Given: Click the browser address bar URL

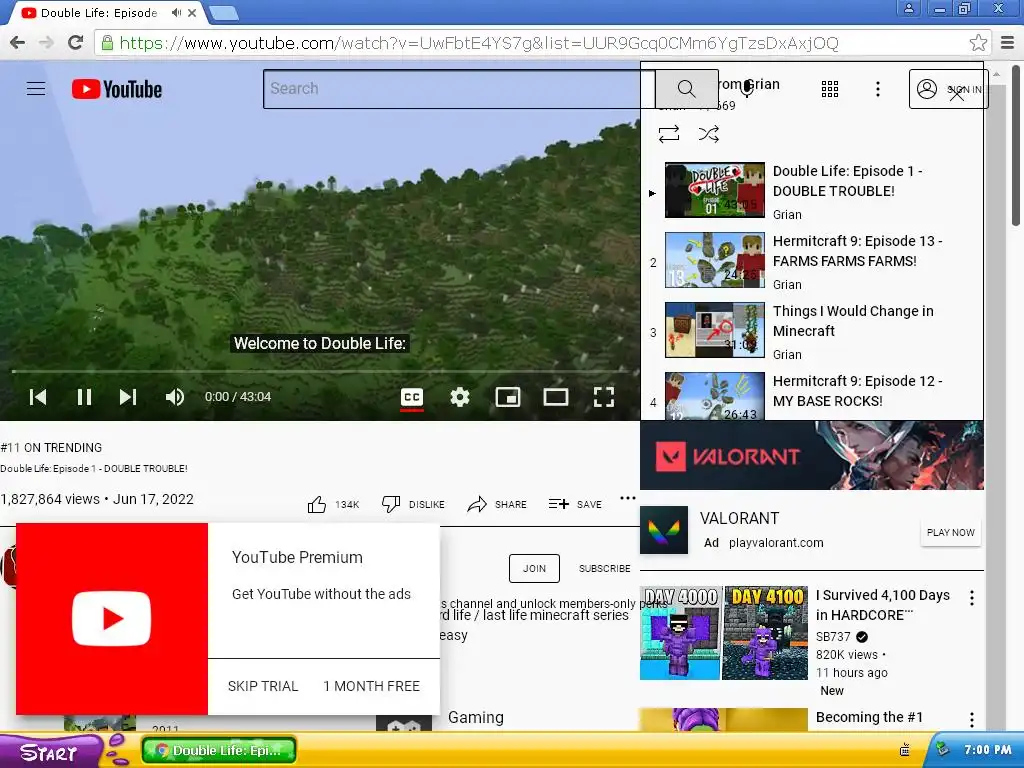Looking at the screenshot, I should [479, 43].
